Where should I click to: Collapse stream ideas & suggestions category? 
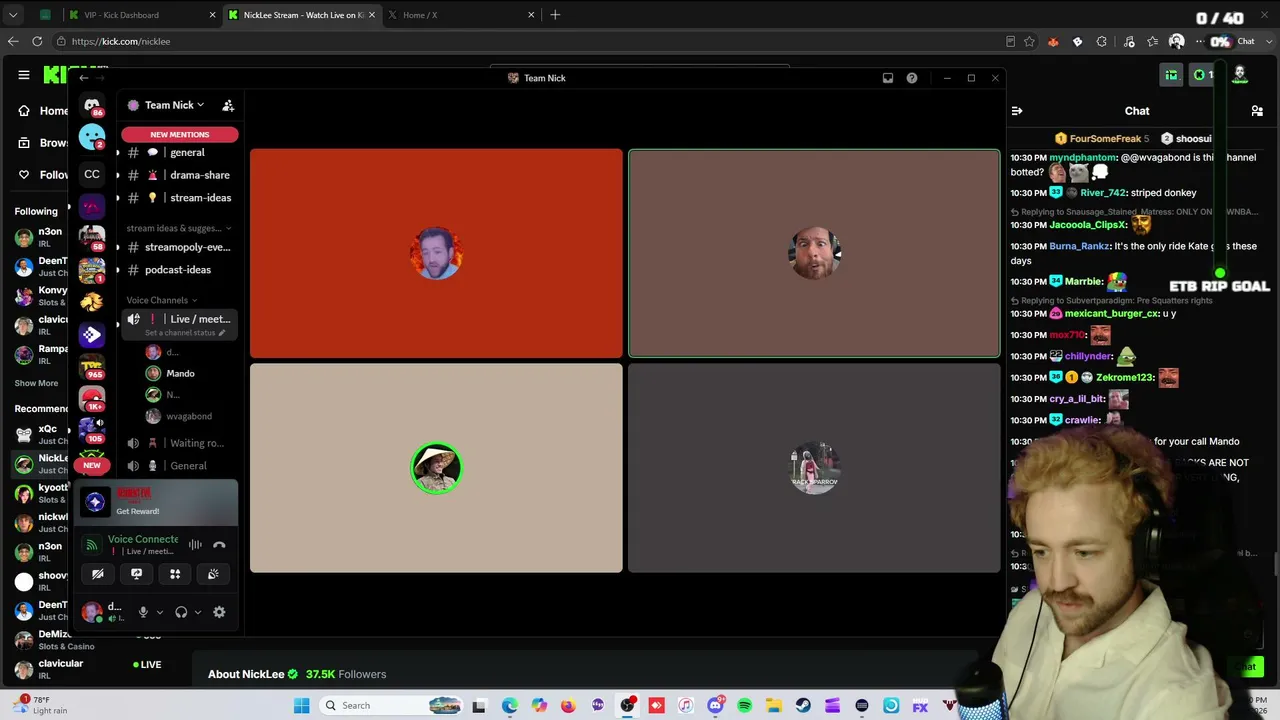click(179, 228)
